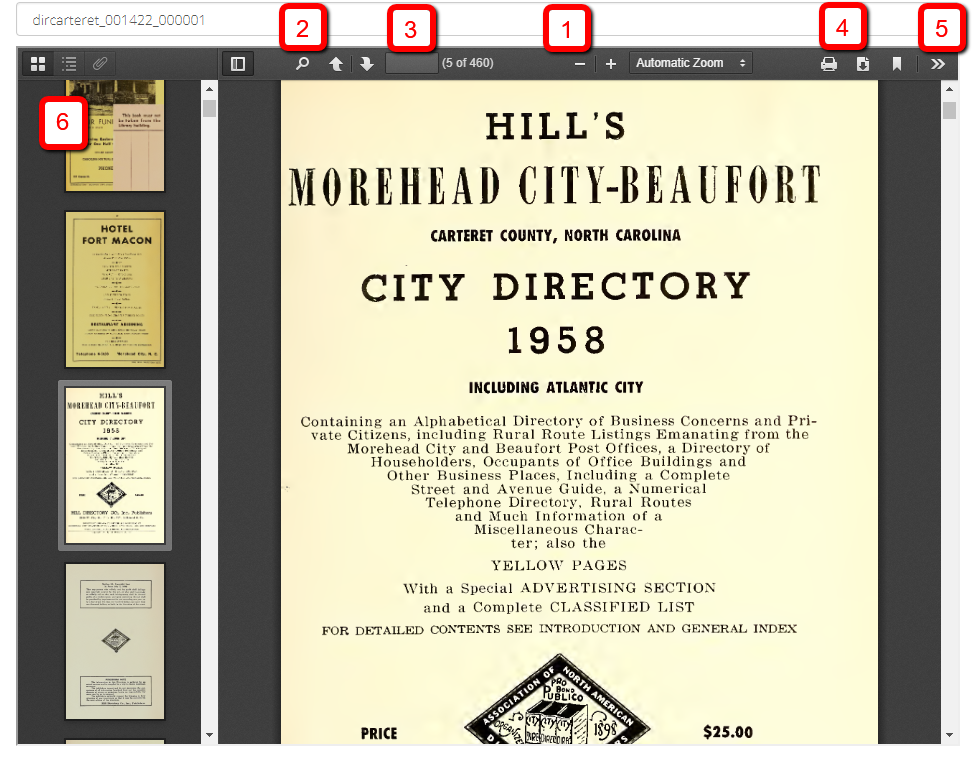Click the thumbnail panel scroll up arrow

click(x=209, y=89)
